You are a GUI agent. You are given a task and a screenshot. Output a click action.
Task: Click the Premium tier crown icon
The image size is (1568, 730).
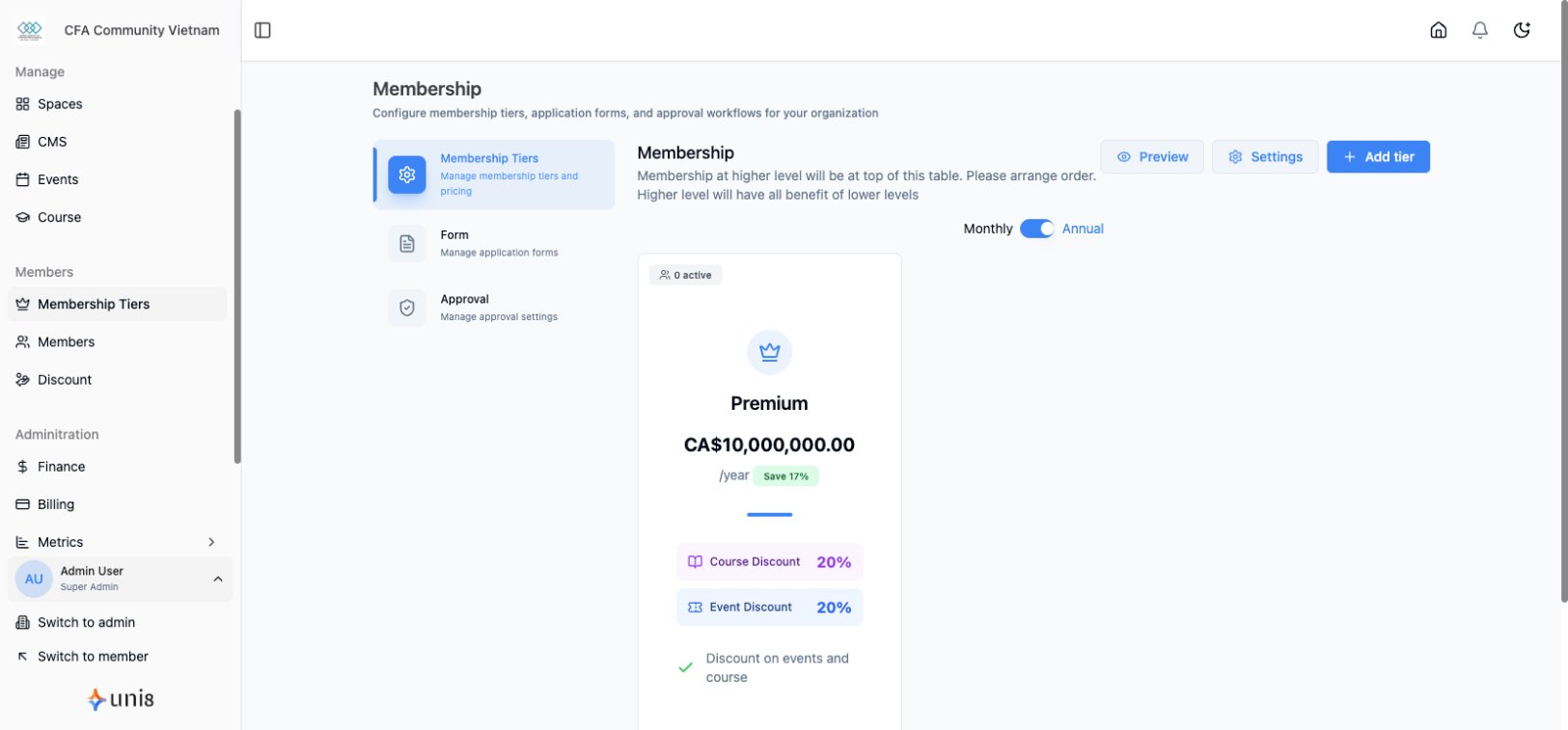click(x=769, y=352)
